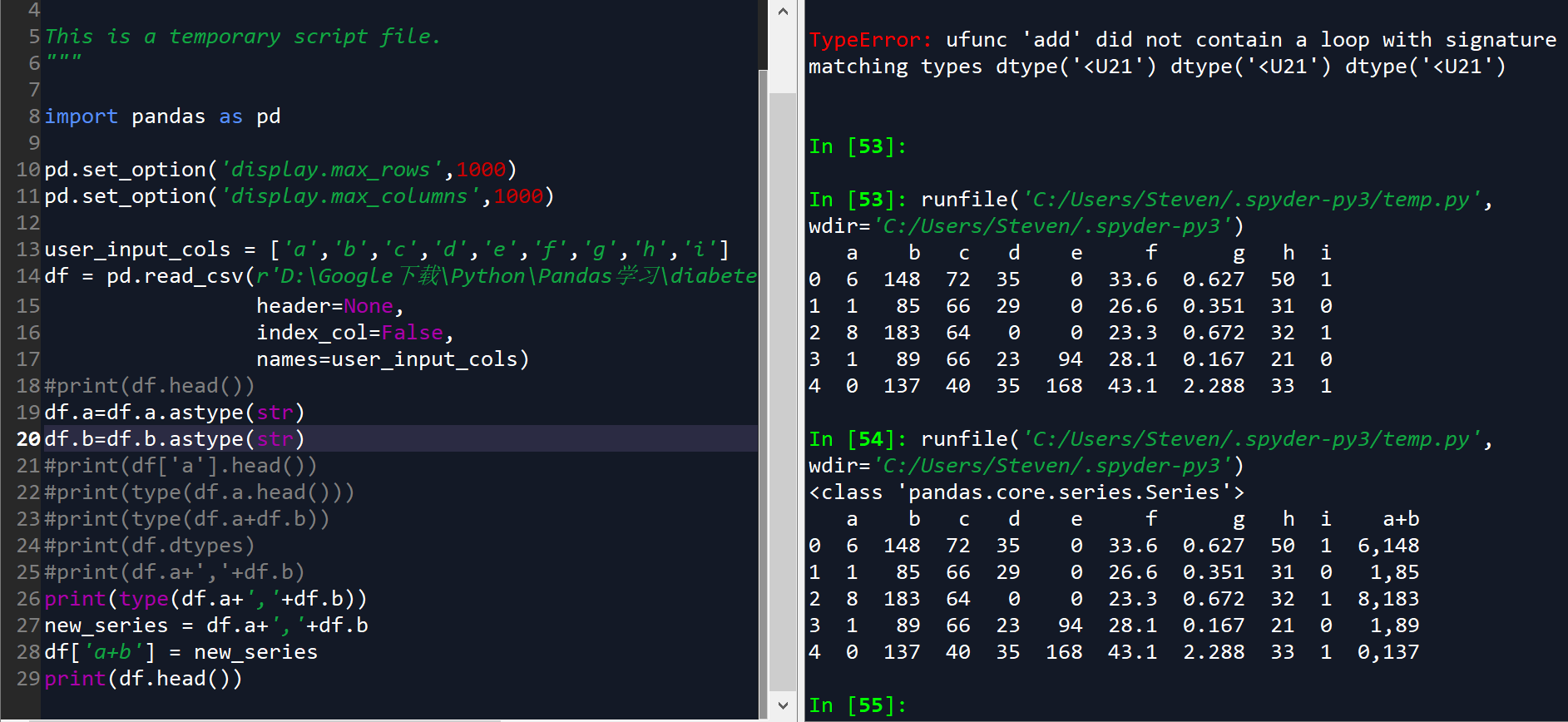The image size is (1568, 722).
Task: Click the editor scrollbar down arrow
Action: [782, 705]
